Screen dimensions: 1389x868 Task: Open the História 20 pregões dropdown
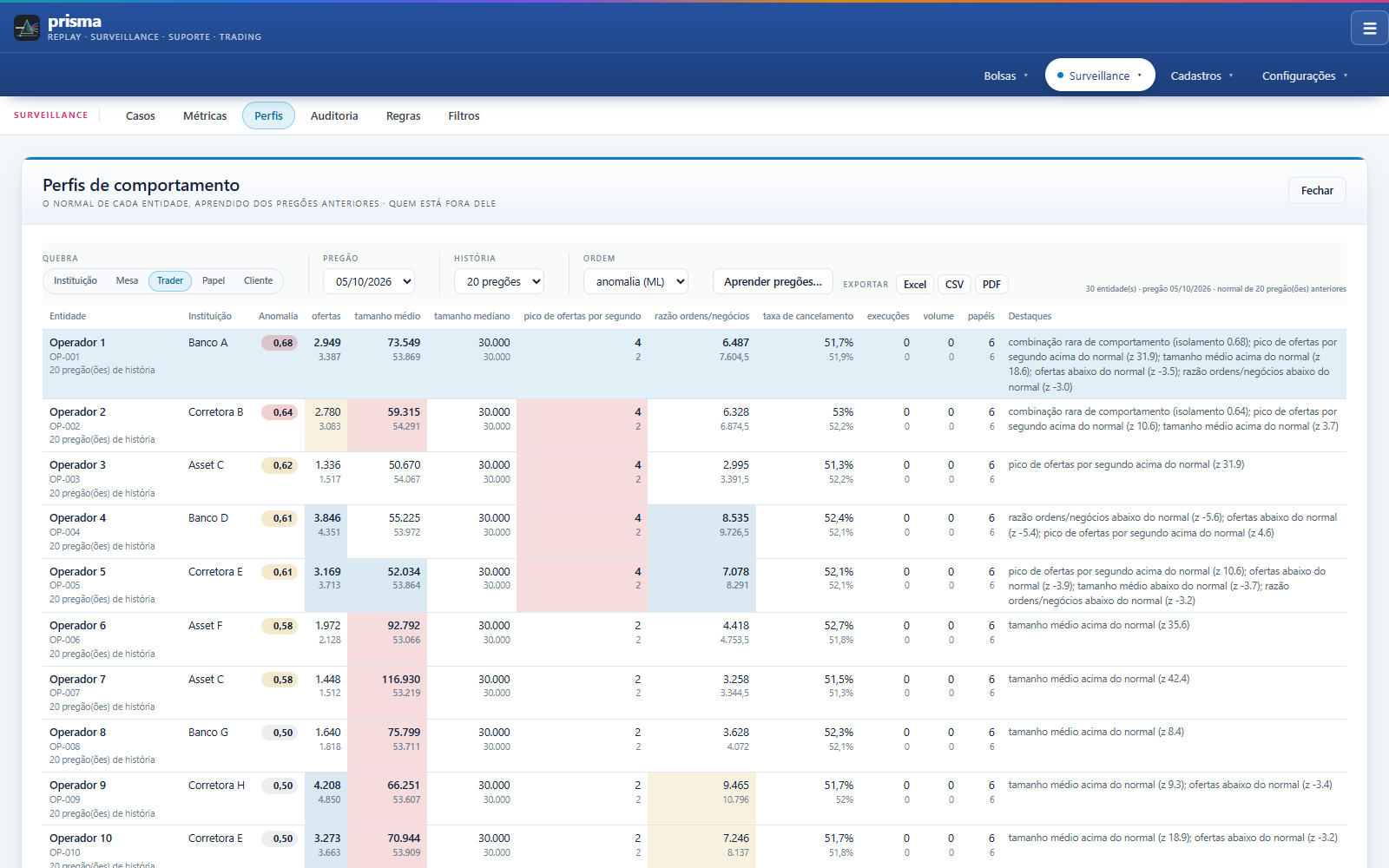click(499, 281)
